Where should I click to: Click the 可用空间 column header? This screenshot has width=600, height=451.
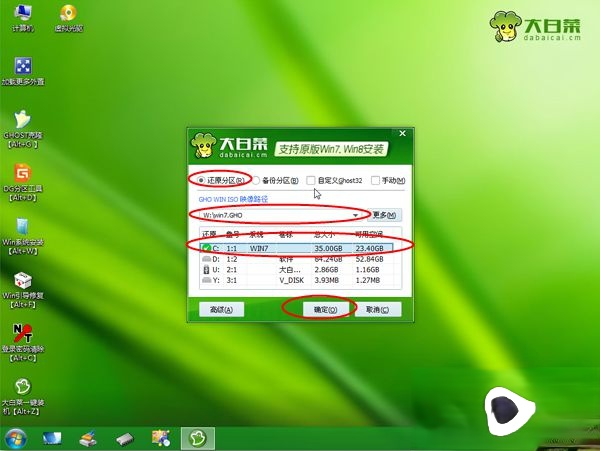tap(369, 234)
